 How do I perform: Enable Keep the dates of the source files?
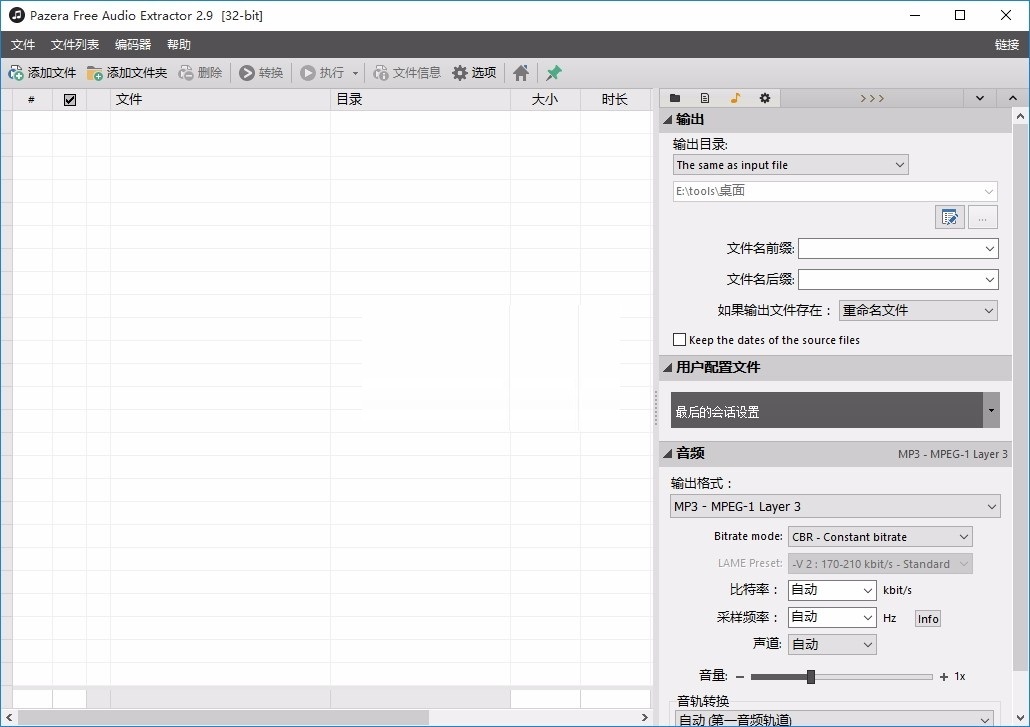pos(680,340)
